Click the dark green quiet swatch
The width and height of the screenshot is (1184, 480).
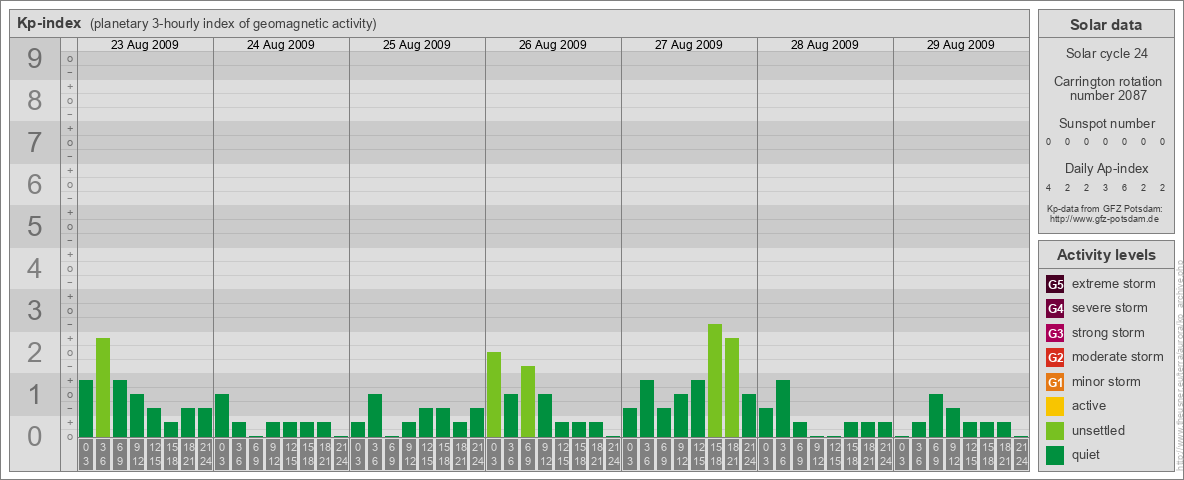tap(1055, 455)
